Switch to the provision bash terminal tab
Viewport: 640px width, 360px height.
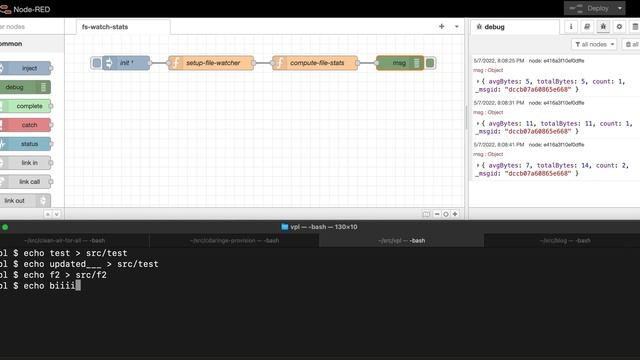pyautogui.click(x=234, y=240)
